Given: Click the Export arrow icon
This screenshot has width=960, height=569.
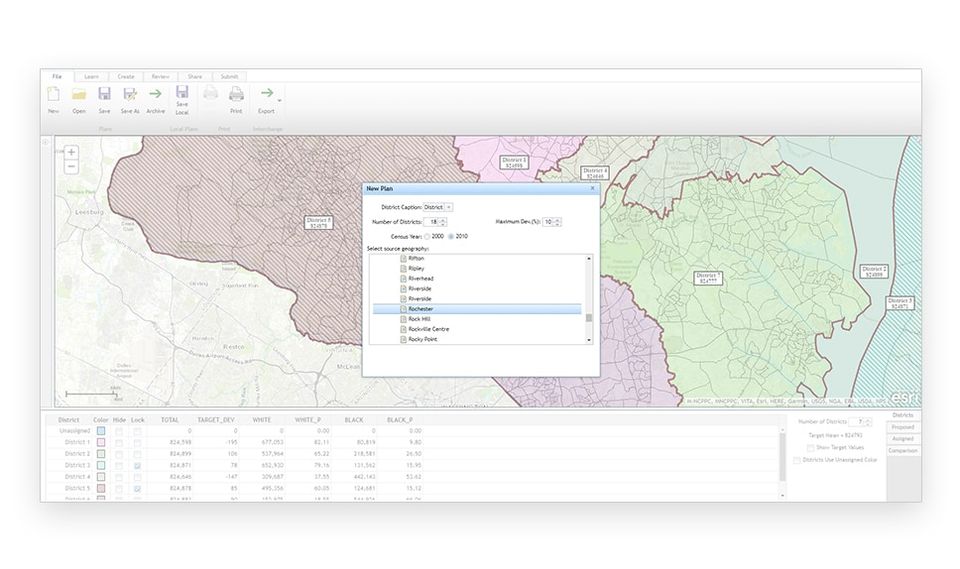Looking at the screenshot, I should coord(266,93).
